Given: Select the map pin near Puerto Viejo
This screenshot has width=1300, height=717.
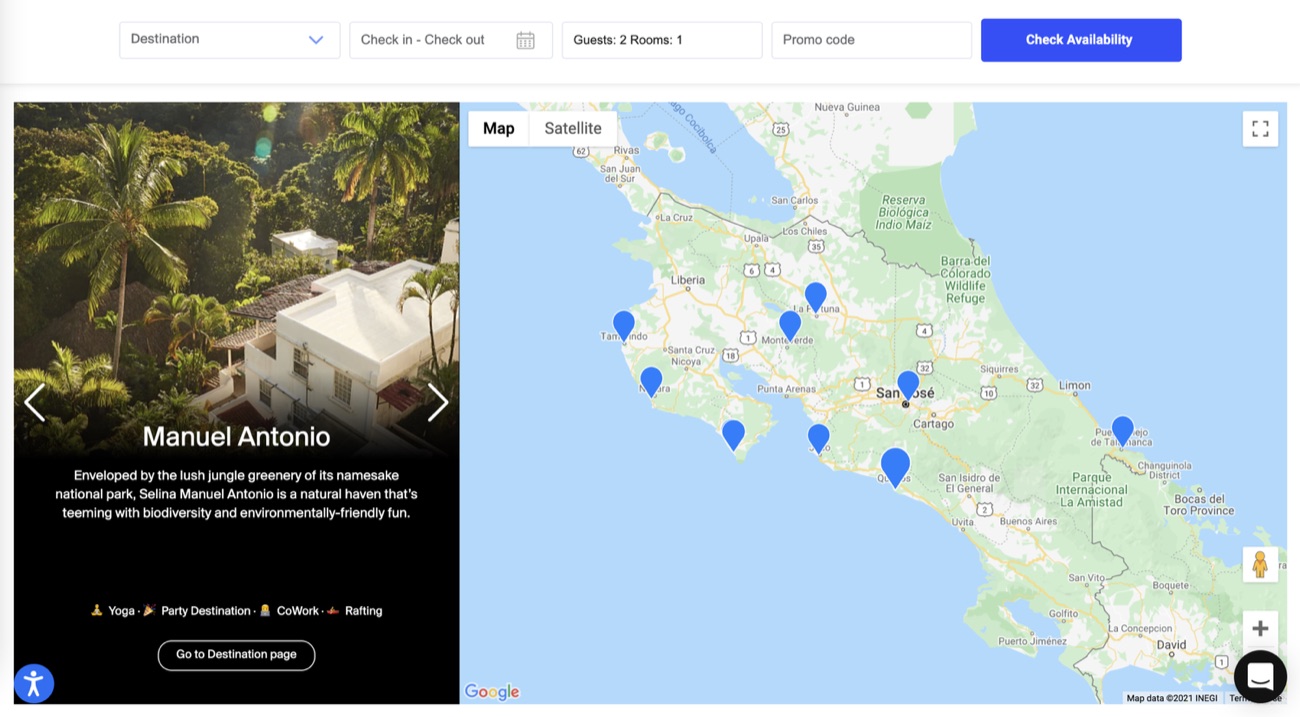Looking at the screenshot, I should click(1123, 431).
